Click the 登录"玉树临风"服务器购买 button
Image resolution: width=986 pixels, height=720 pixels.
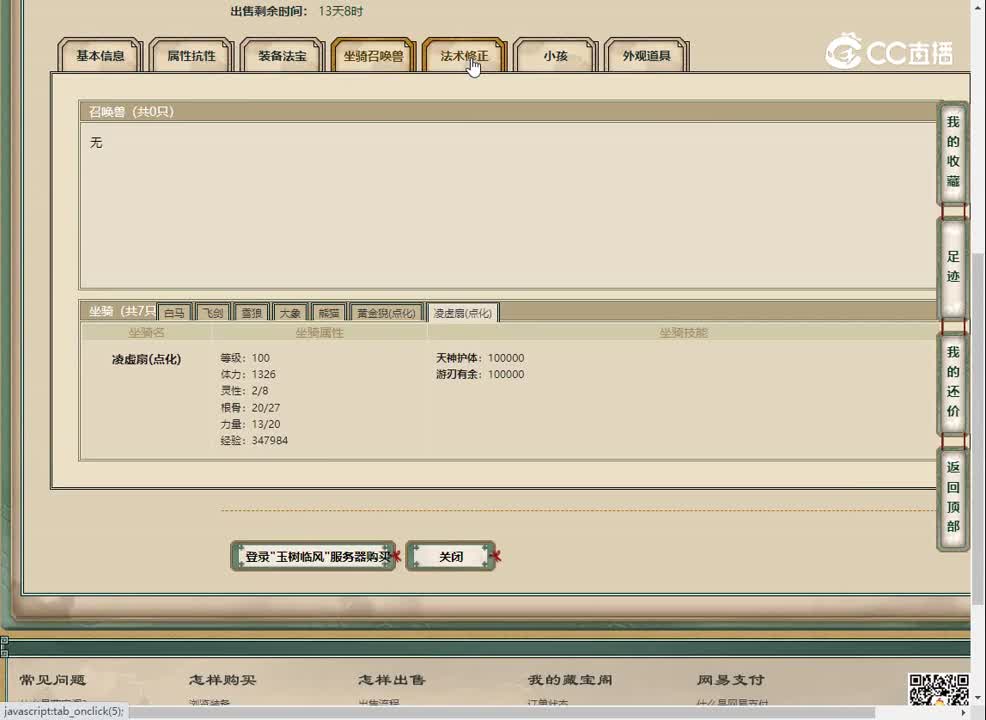[312, 557]
